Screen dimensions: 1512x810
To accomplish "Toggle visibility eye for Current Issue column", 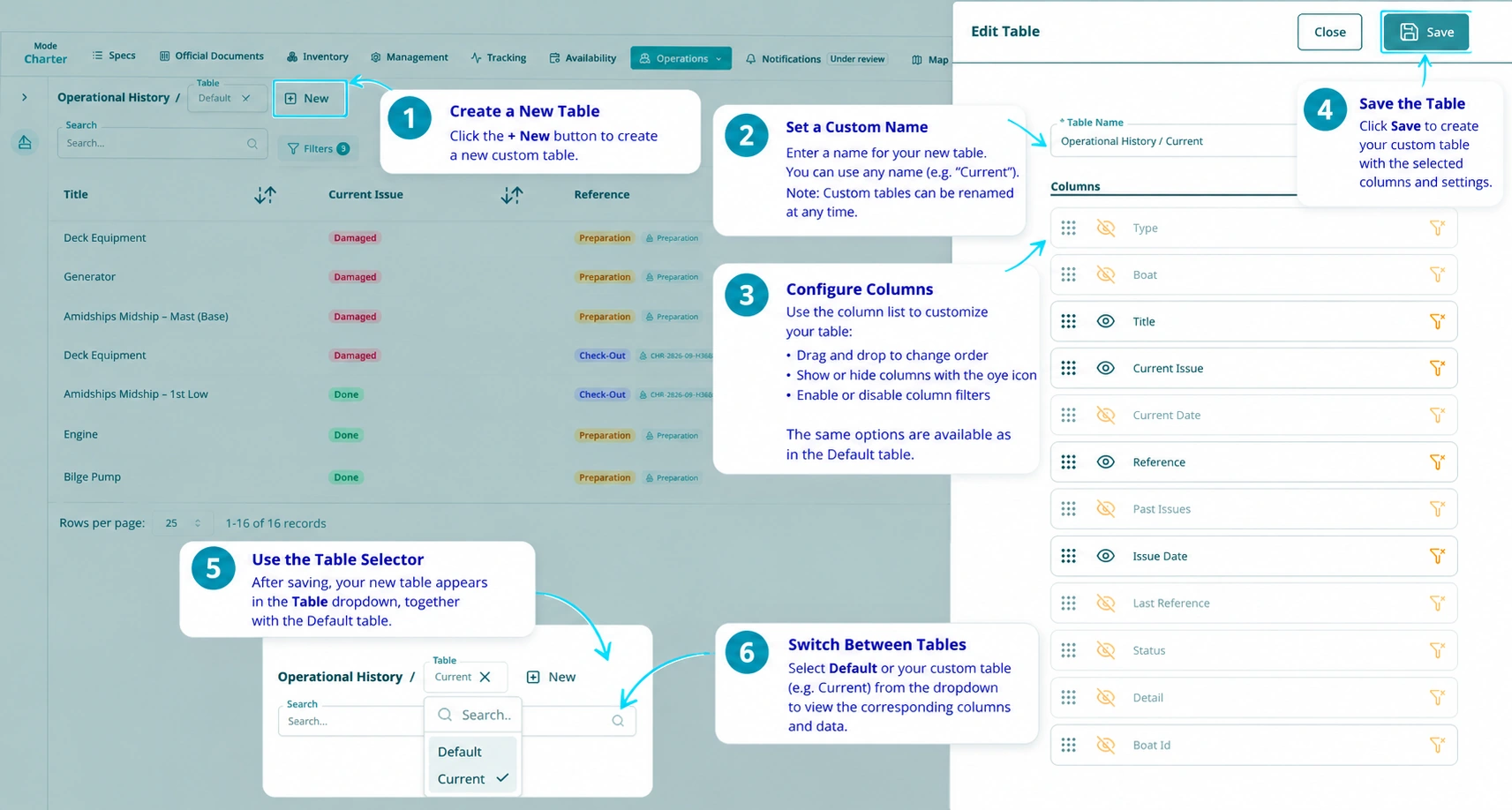I will tap(1105, 369).
